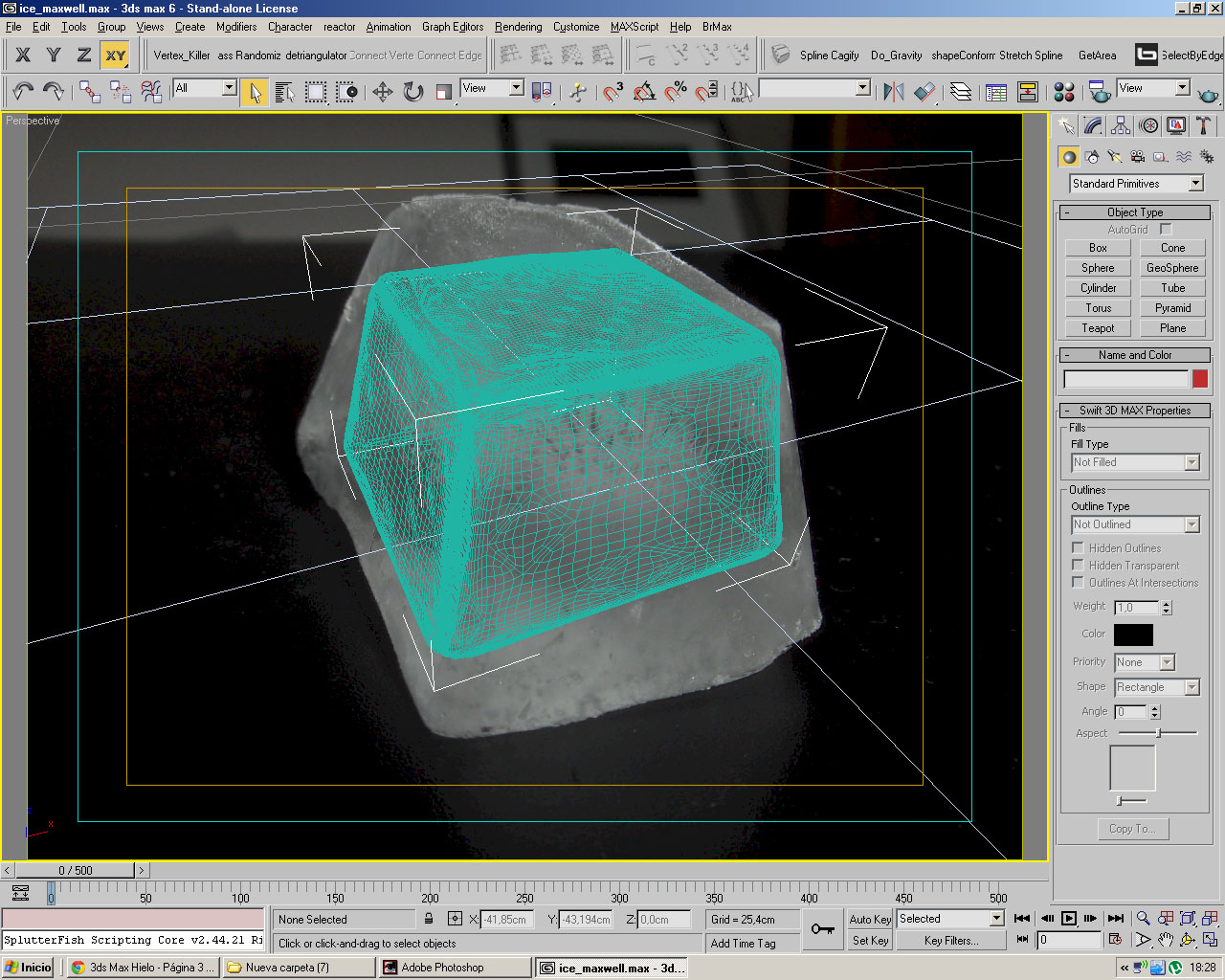Show the Cameras creation category
The image size is (1225, 980).
[1138, 157]
